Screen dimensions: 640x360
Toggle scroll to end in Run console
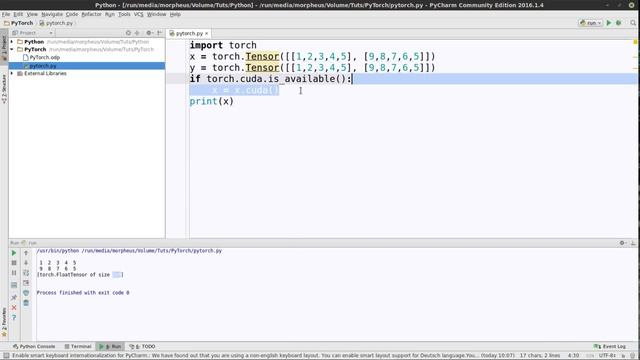[x=26, y=283]
